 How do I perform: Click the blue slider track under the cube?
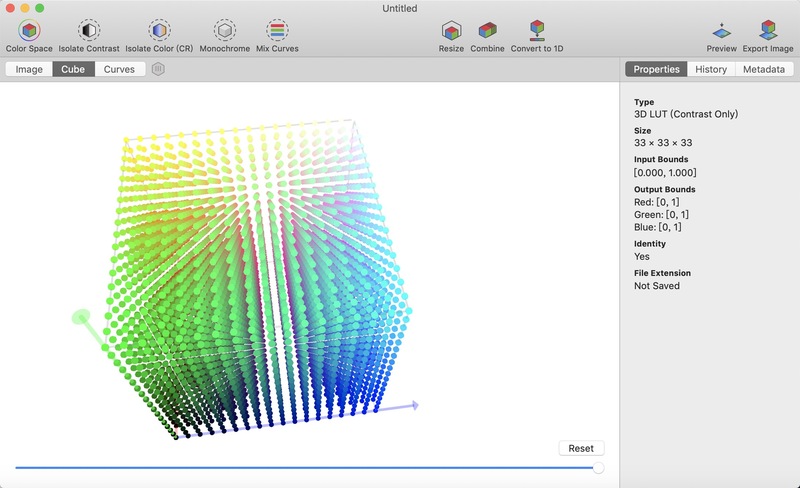coord(304,468)
